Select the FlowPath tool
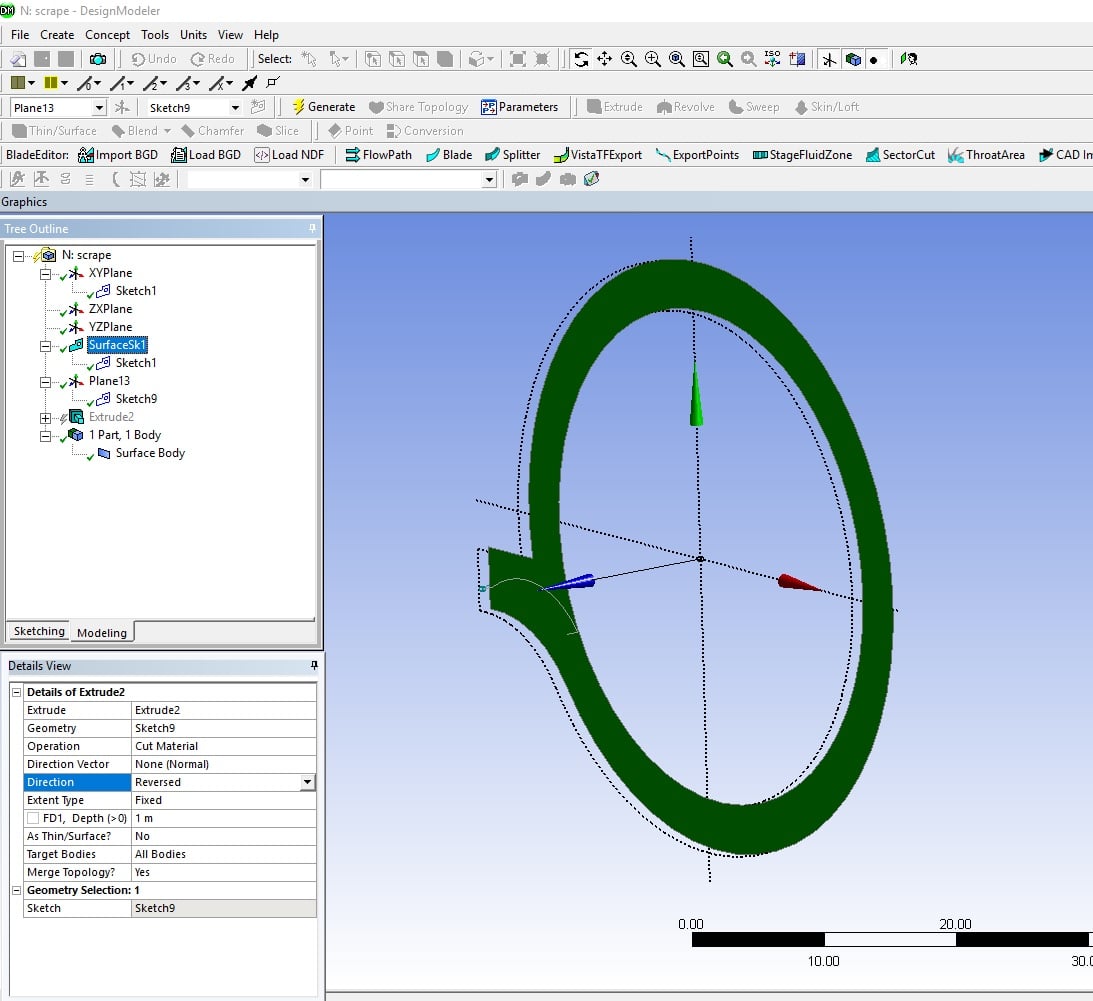 [x=377, y=155]
